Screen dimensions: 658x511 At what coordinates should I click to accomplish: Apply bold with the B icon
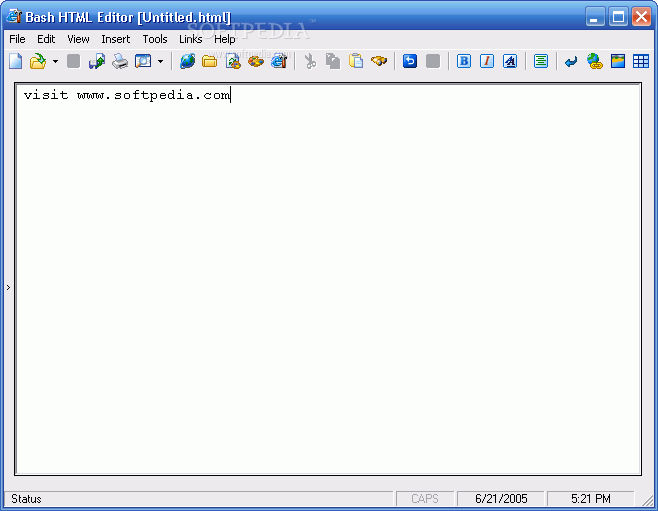click(x=464, y=61)
